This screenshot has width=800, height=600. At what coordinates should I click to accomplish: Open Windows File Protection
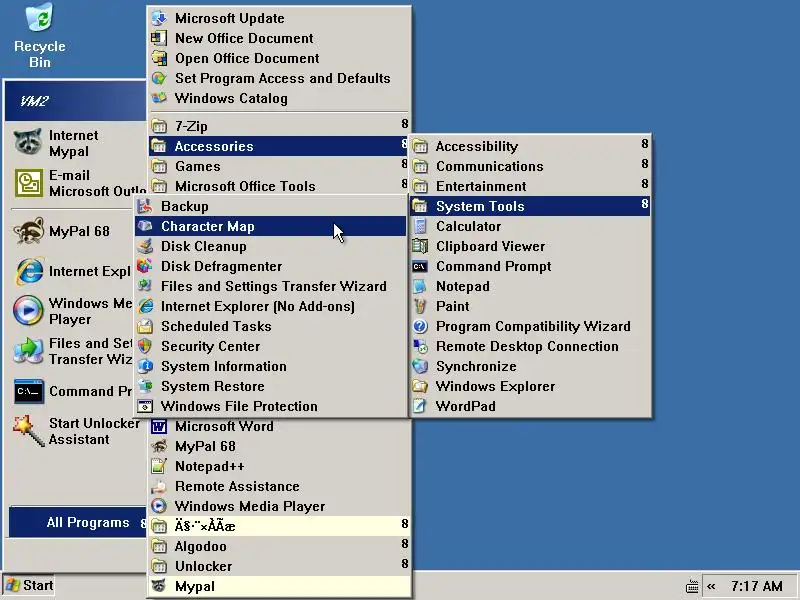270,406
